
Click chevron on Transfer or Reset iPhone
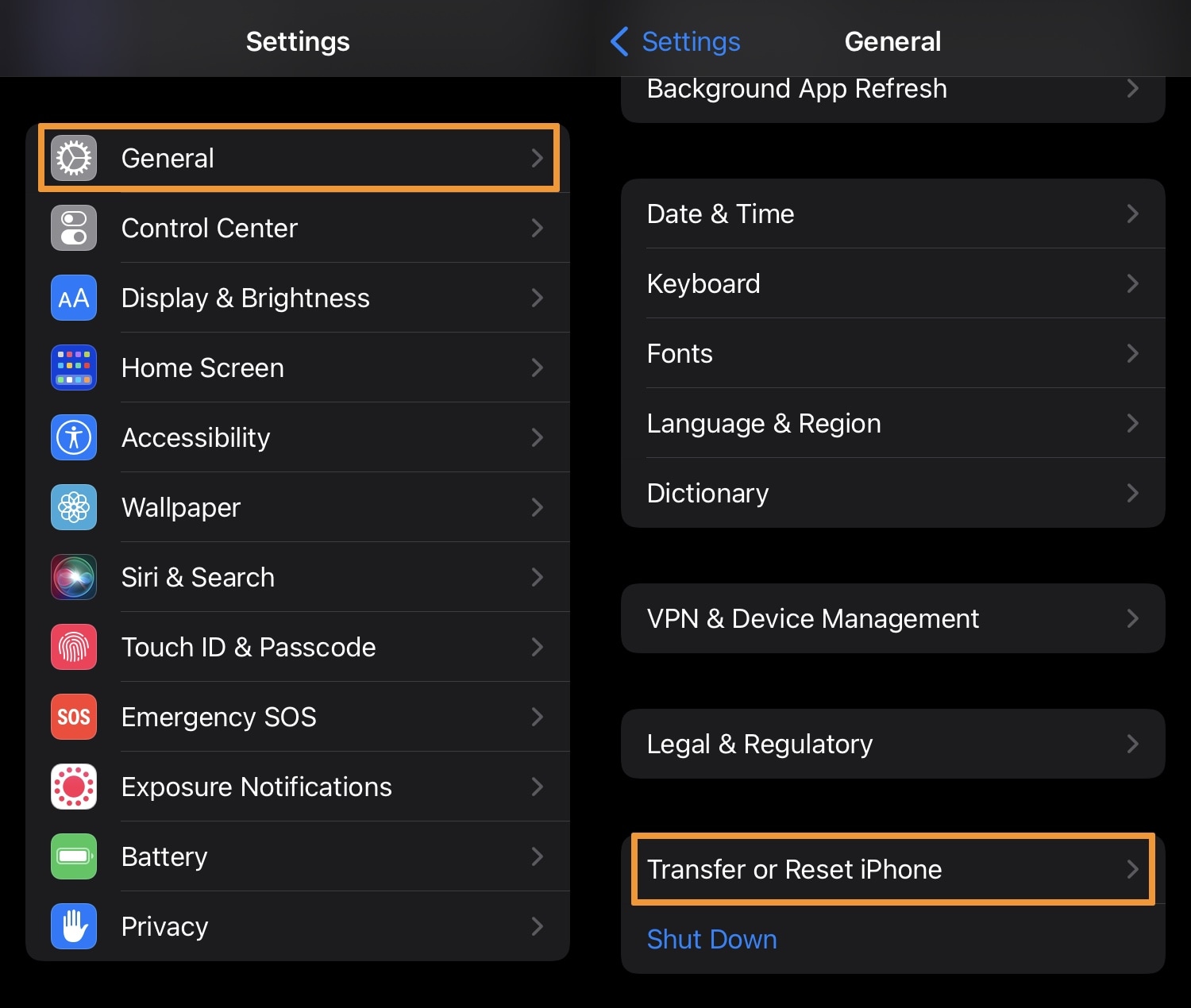click(x=1133, y=869)
